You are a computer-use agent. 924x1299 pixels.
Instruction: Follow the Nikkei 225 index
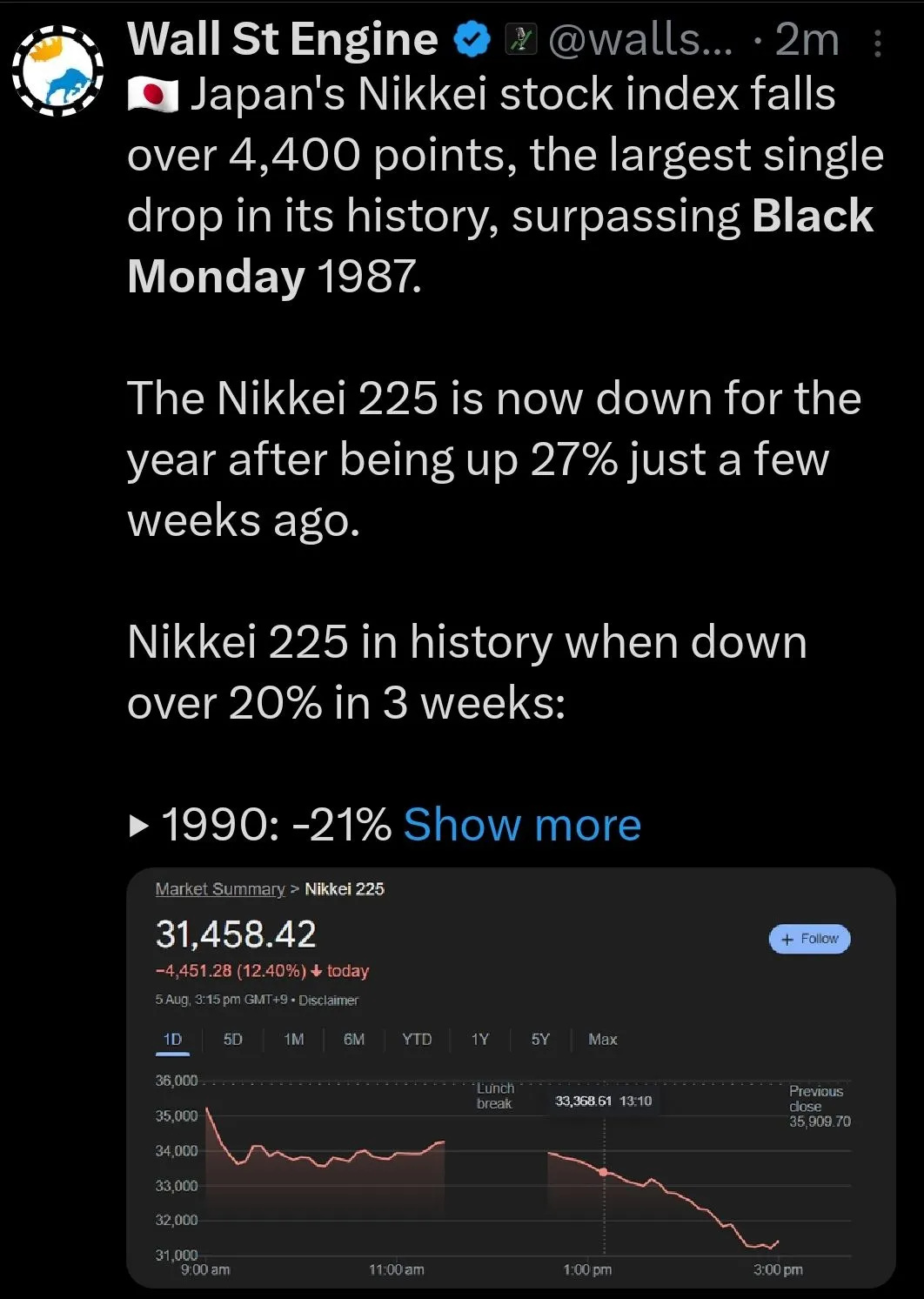click(809, 939)
